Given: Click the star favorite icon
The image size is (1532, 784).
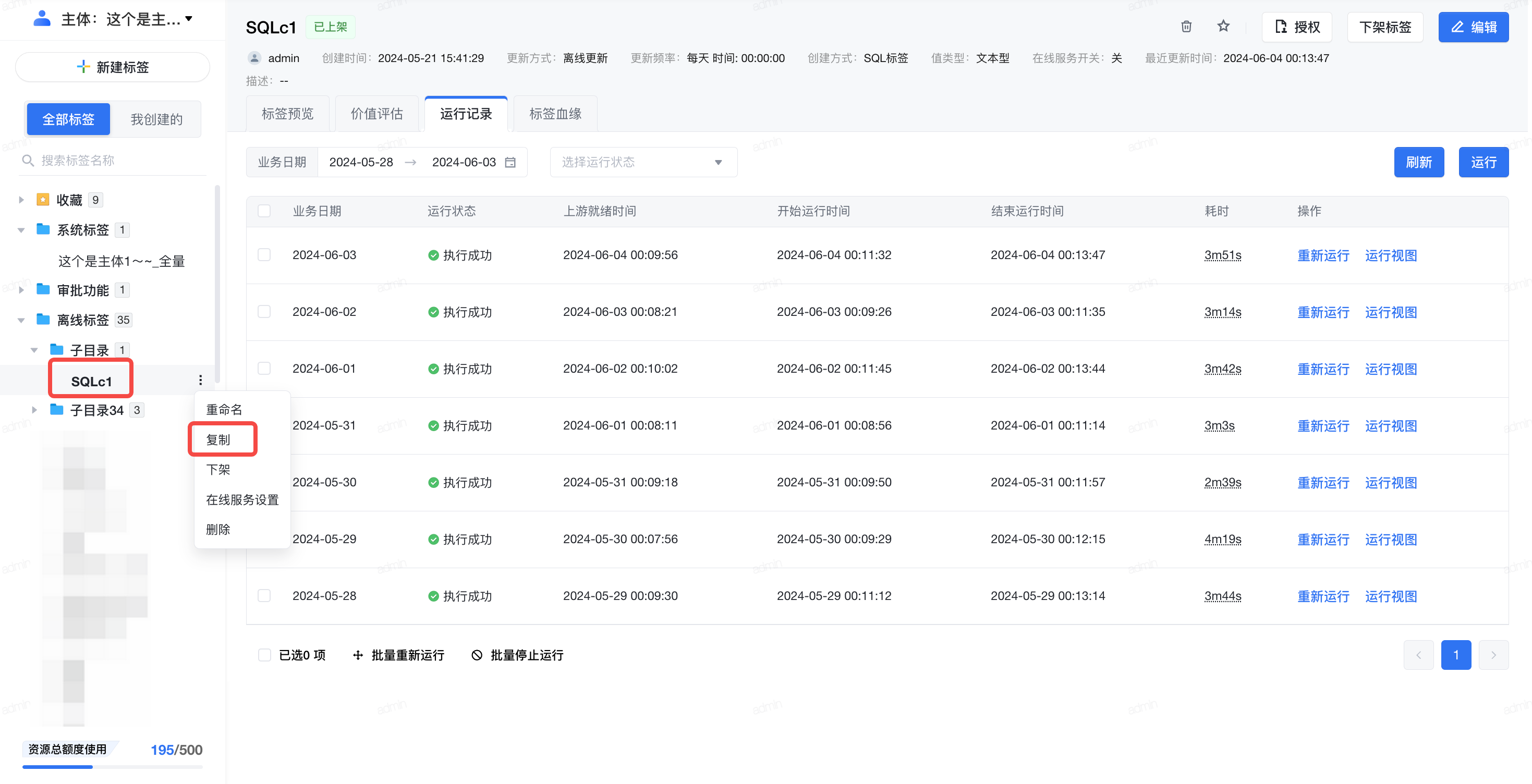Looking at the screenshot, I should (x=1223, y=26).
